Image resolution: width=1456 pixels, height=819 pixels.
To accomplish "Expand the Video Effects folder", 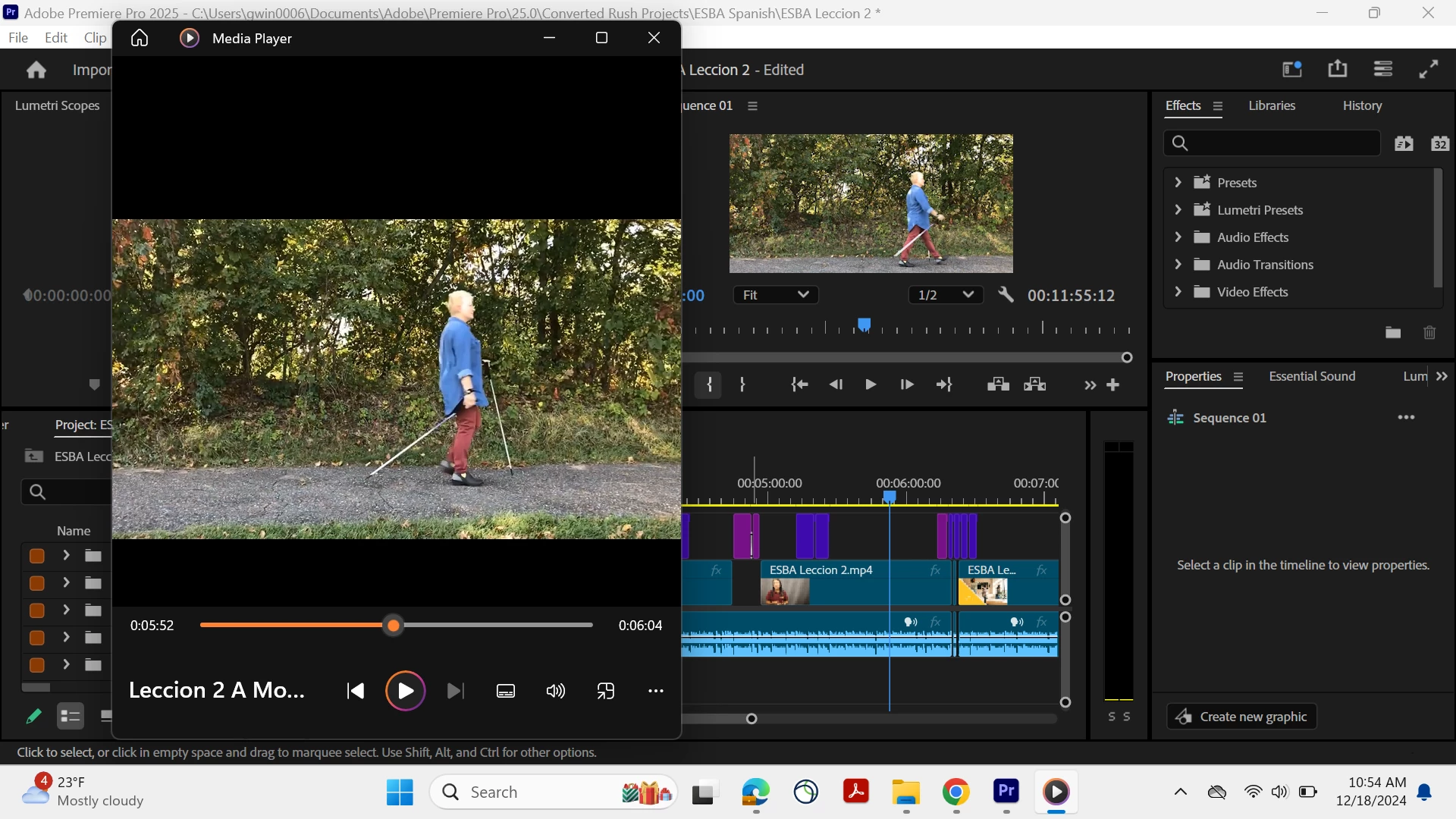I will [1178, 292].
